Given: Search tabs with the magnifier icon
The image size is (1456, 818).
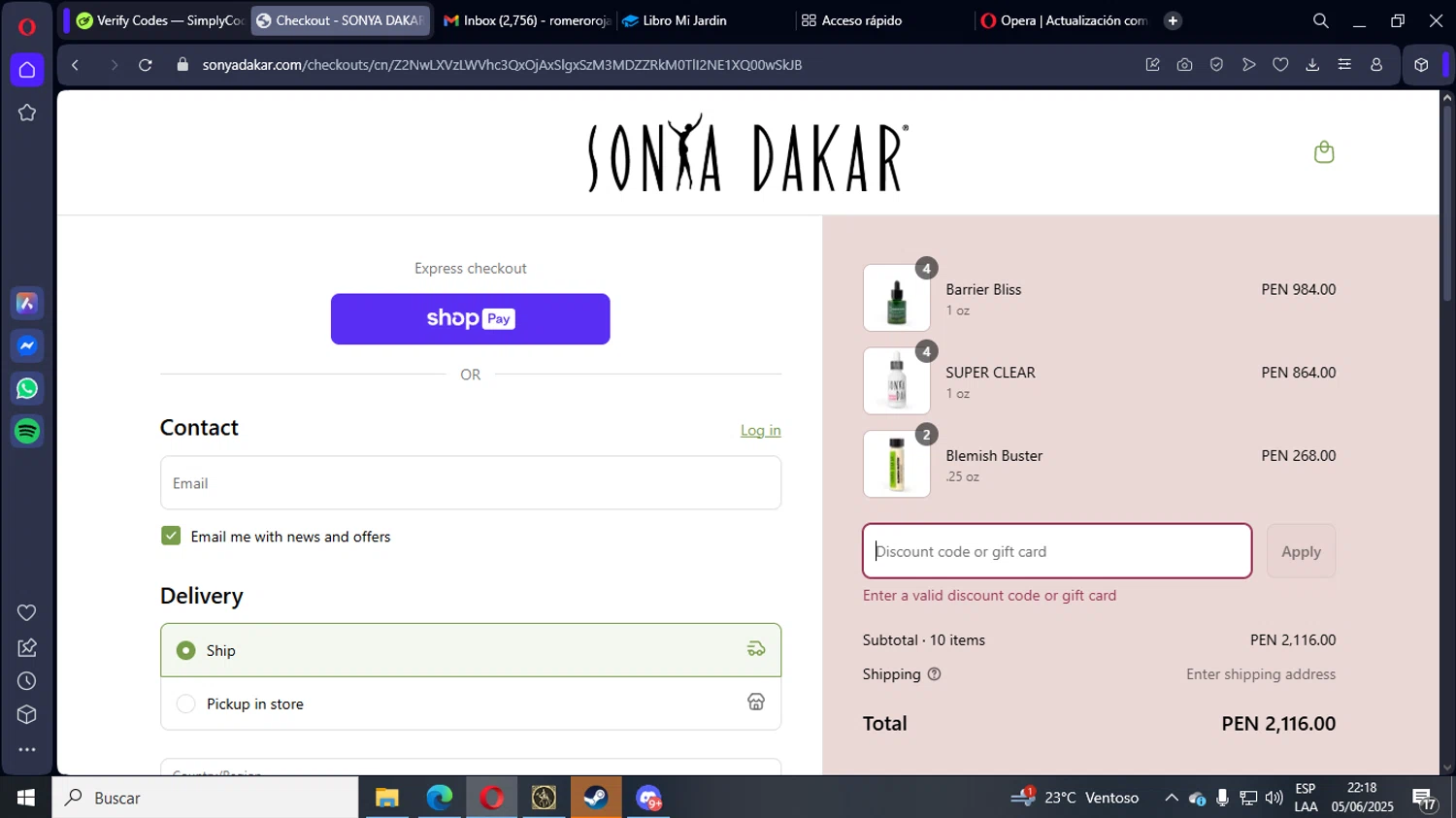Looking at the screenshot, I should [1320, 20].
